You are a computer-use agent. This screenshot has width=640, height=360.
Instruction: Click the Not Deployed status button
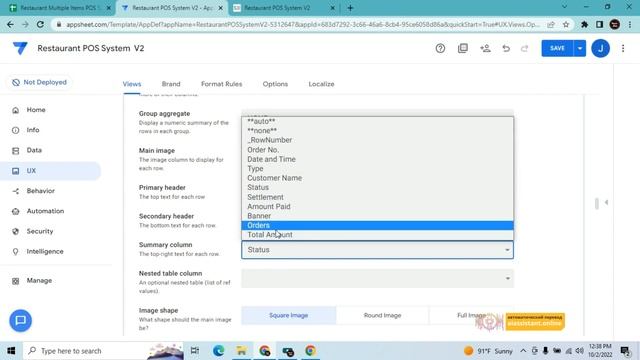(x=39, y=82)
